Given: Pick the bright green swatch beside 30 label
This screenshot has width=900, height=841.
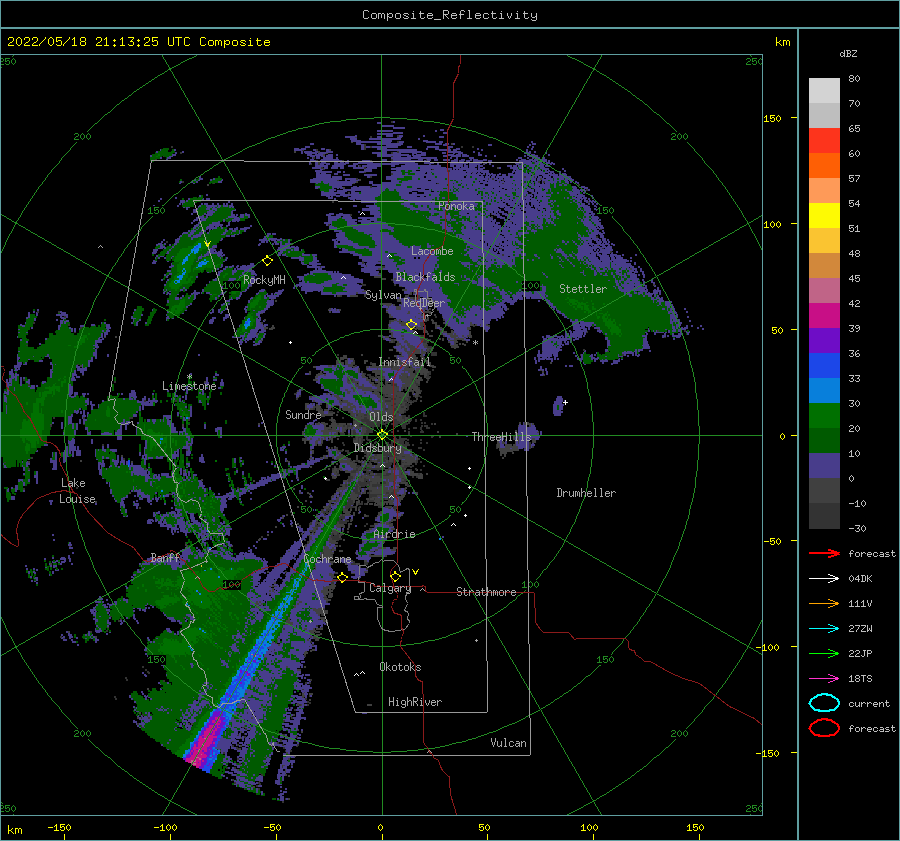Looking at the screenshot, I should click(x=824, y=416).
